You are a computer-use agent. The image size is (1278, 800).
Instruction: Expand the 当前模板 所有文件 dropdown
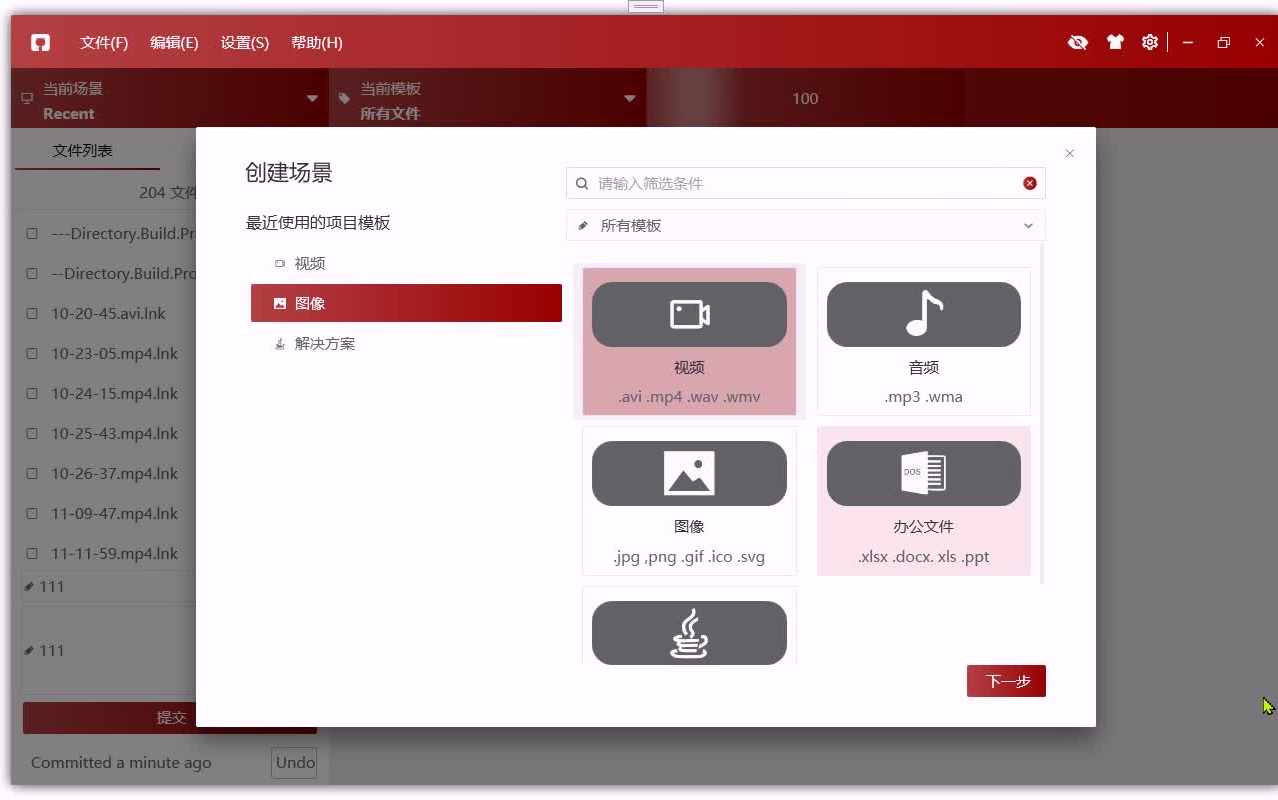630,98
